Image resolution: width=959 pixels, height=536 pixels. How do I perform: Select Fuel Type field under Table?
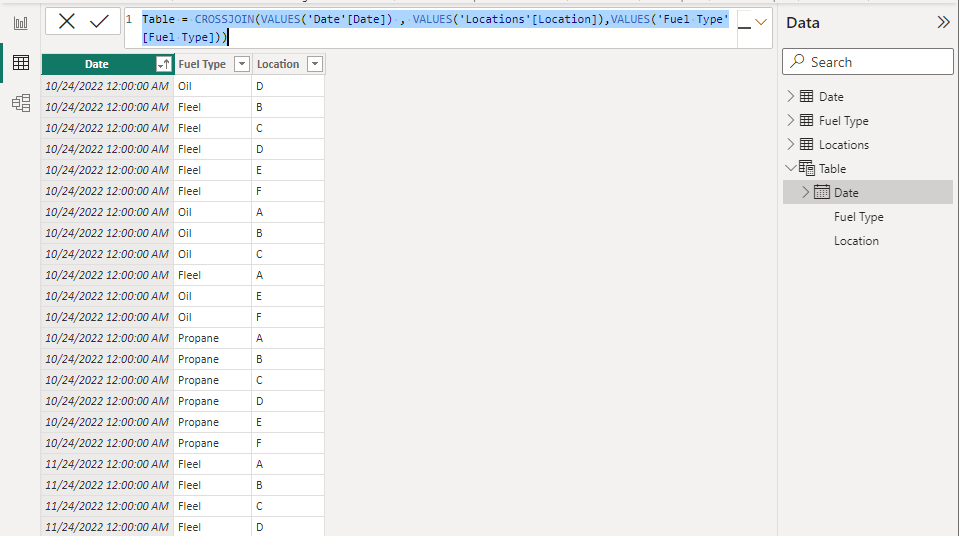click(x=858, y=217)
